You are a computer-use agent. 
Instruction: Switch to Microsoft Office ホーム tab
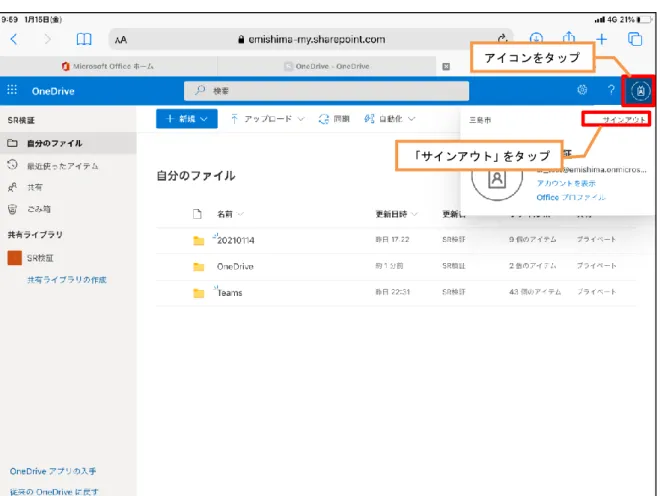[x=108, y=66]
